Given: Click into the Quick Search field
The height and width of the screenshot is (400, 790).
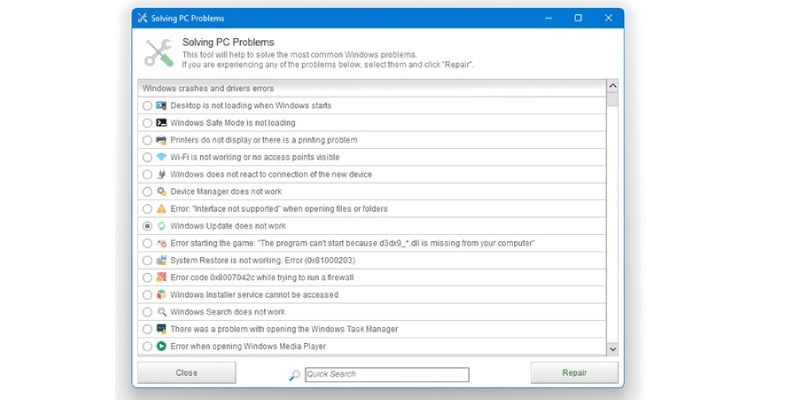Looking at the screenshot, I should click(386, 375).
